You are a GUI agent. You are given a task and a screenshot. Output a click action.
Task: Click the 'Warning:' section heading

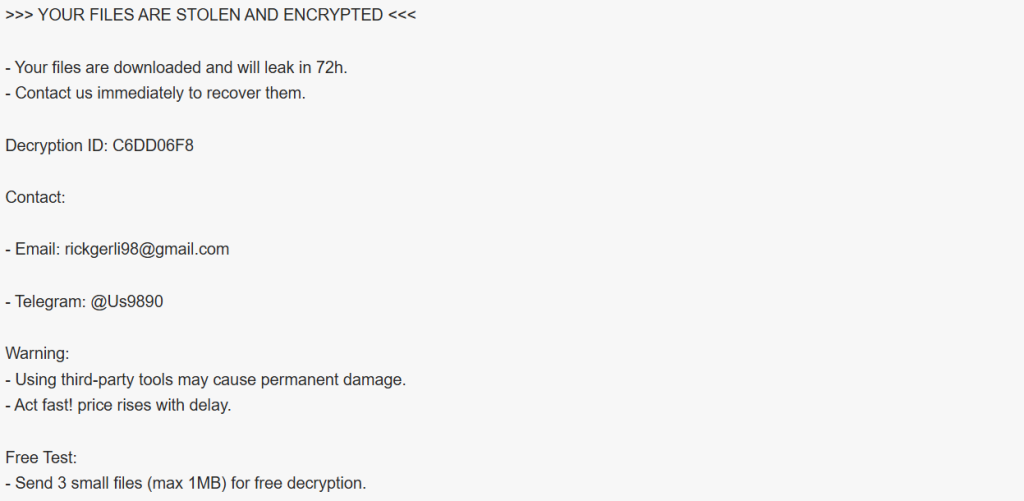tap(38, 354)
